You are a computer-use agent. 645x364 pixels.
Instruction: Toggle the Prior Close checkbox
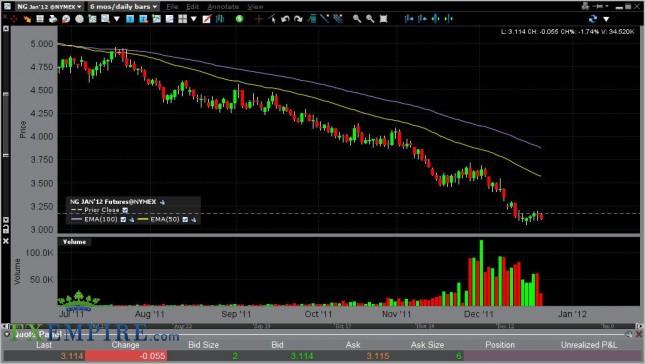coord(125,210)
